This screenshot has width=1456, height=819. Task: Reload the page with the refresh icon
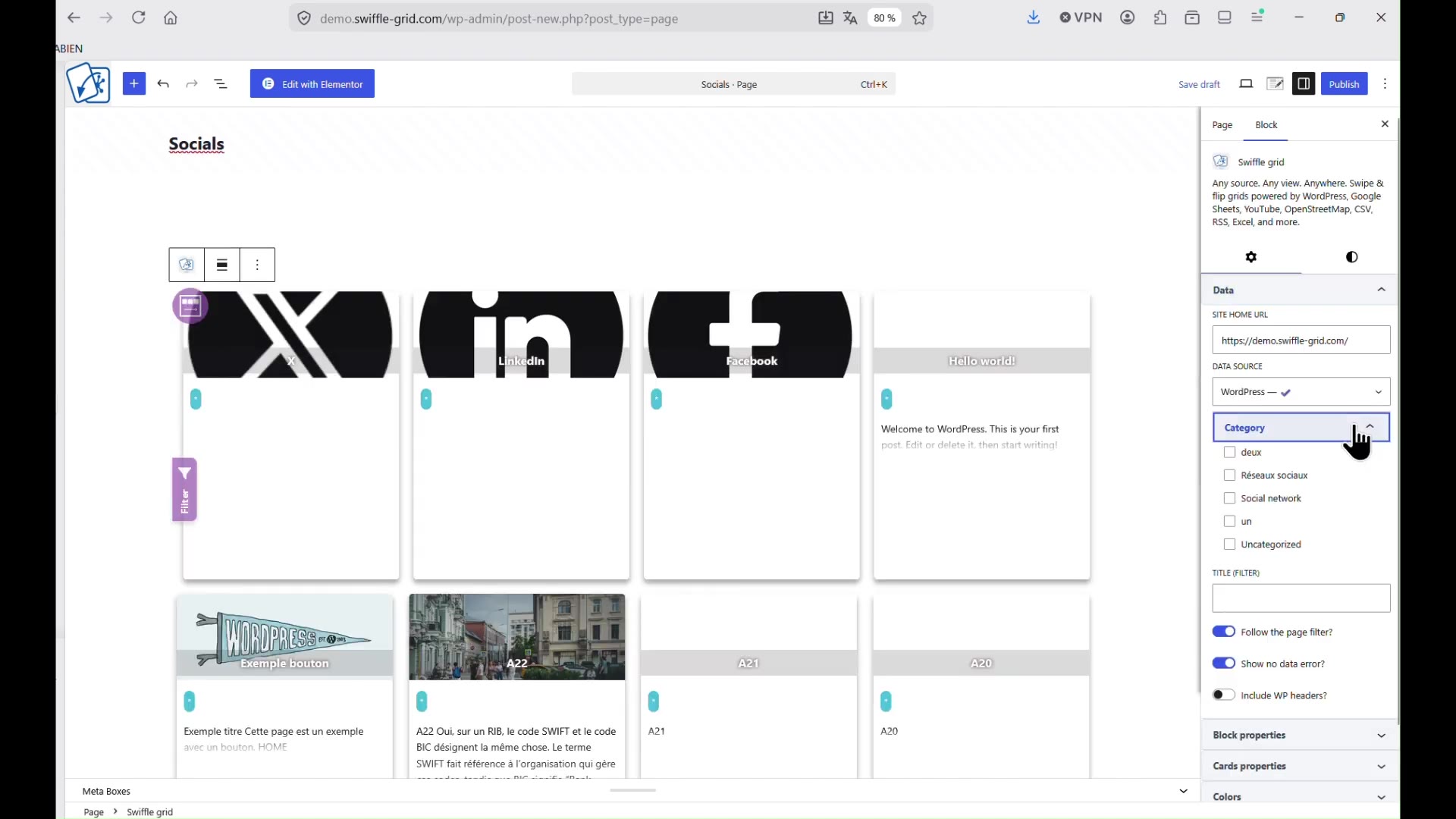click(139, 17)
